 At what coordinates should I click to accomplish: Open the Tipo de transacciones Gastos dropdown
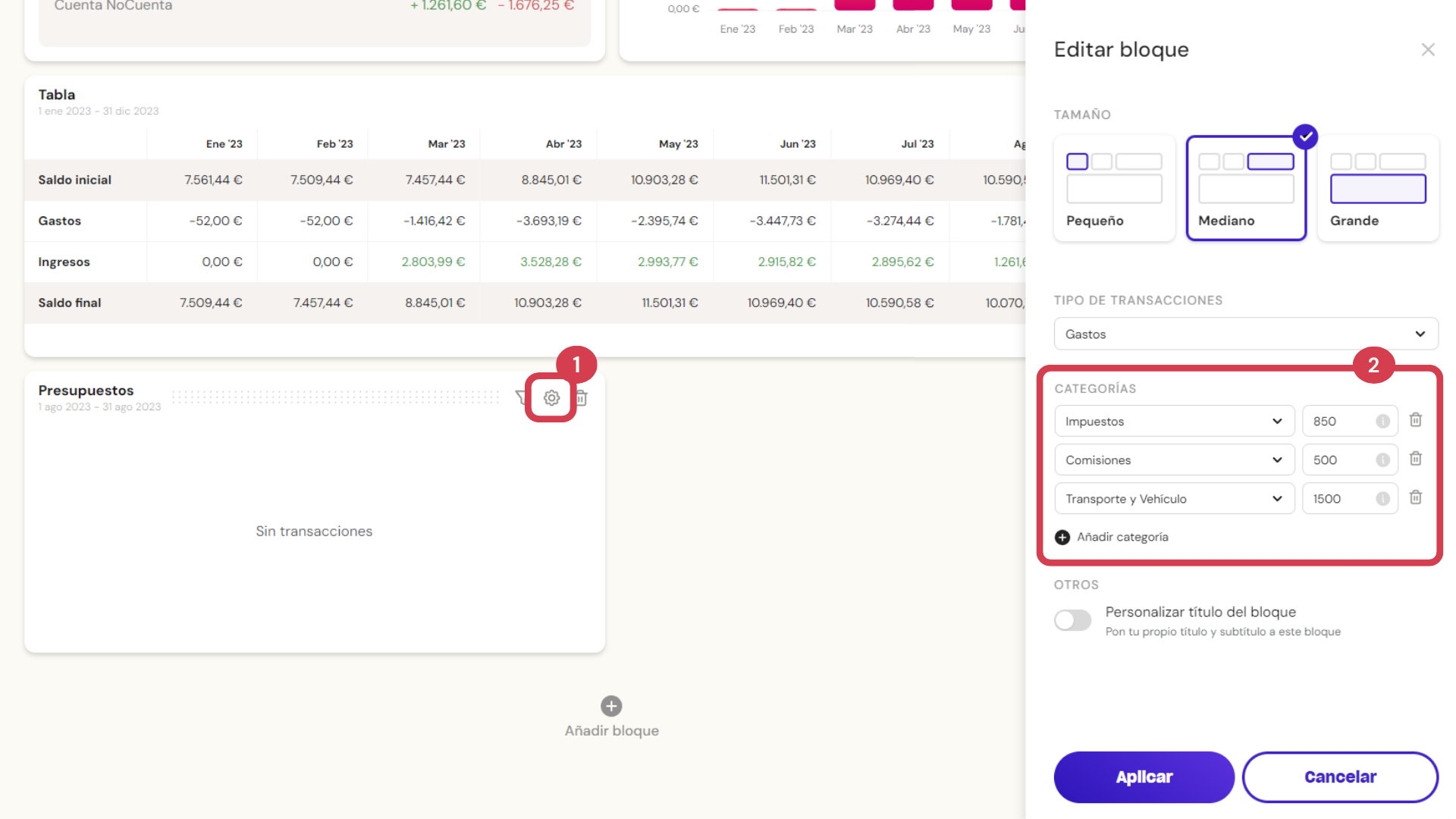pyautogui.click(x=1245, y=334)
